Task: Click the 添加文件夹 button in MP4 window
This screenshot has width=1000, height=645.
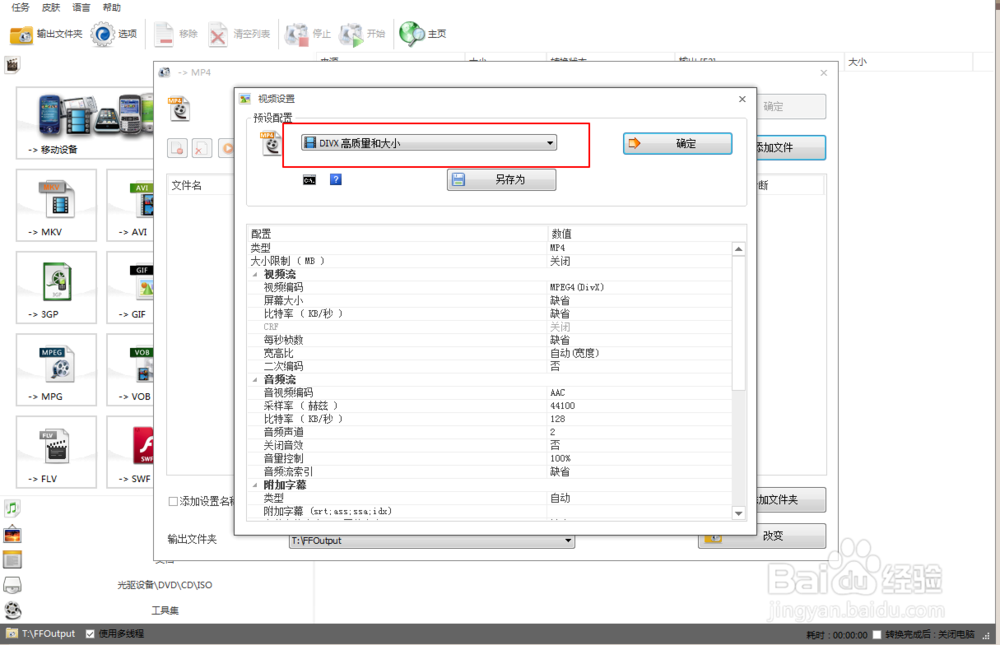Action: tap(791, 500)
